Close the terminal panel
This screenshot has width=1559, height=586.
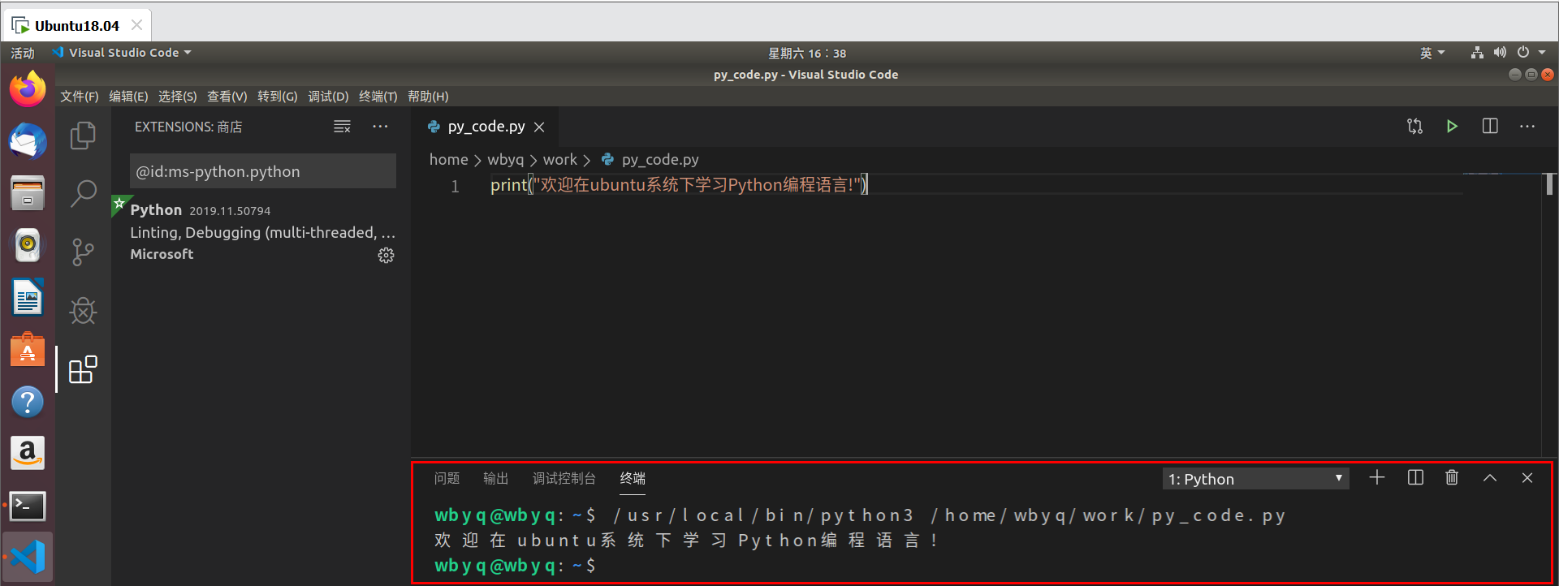pos(1527,478)
